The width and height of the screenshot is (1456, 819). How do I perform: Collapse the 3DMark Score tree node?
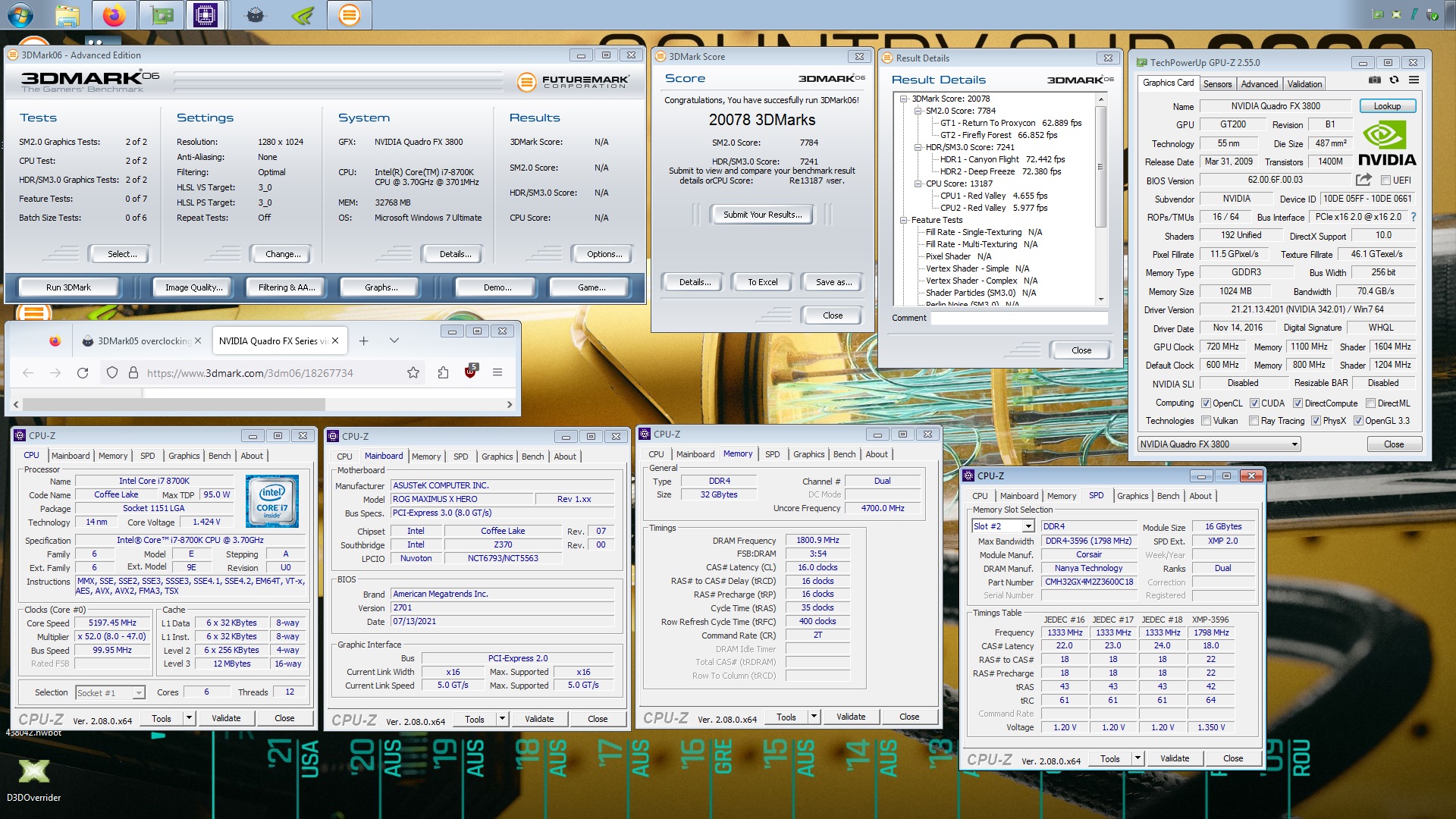pyautogui.click(x=903, y=99)
